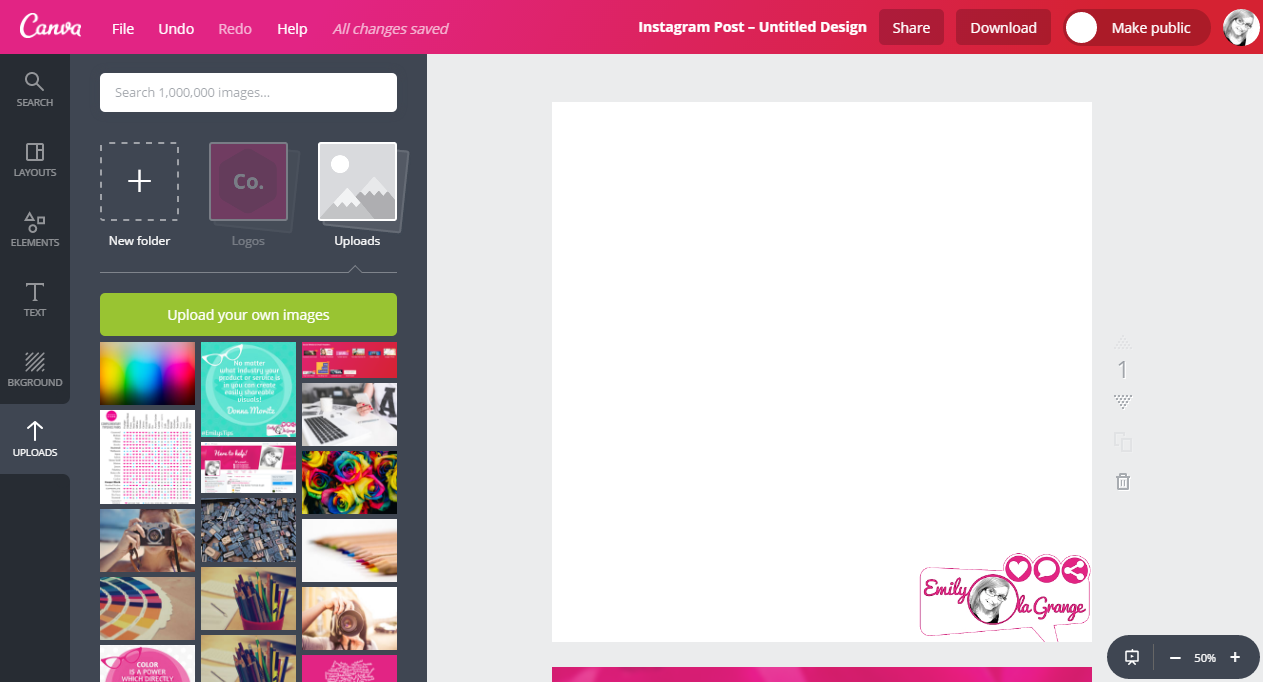Move page 1 down

pos(1123,401)
